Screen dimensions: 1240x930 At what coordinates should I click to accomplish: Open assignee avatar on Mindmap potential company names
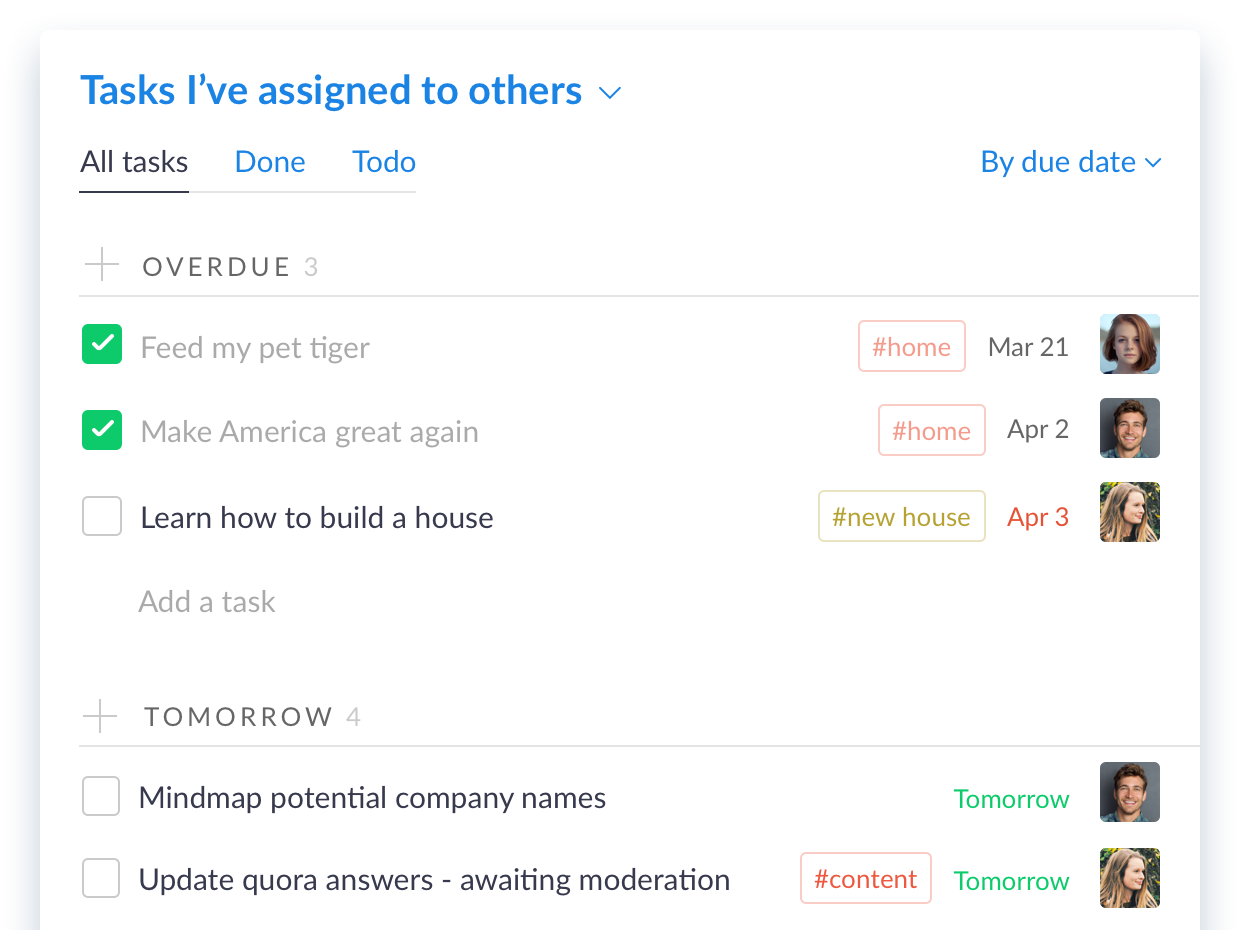click(x=1130, y=792)
